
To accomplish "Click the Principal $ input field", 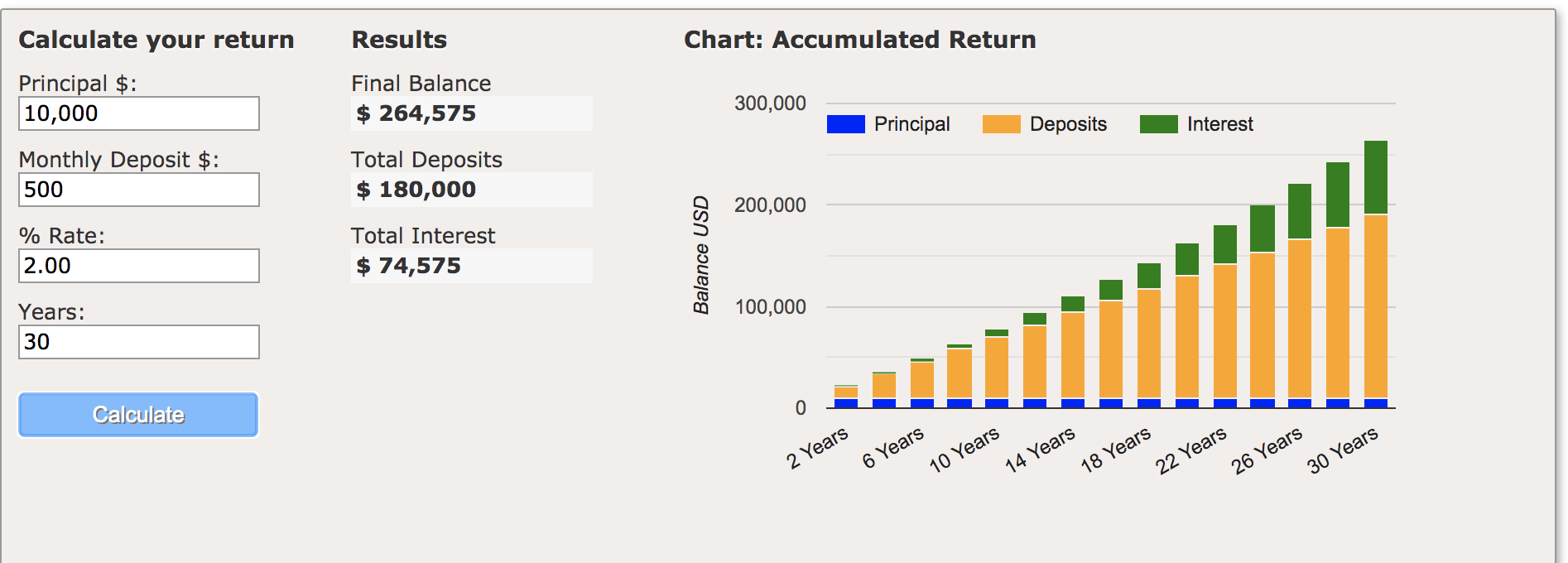I will click(138, 113).
